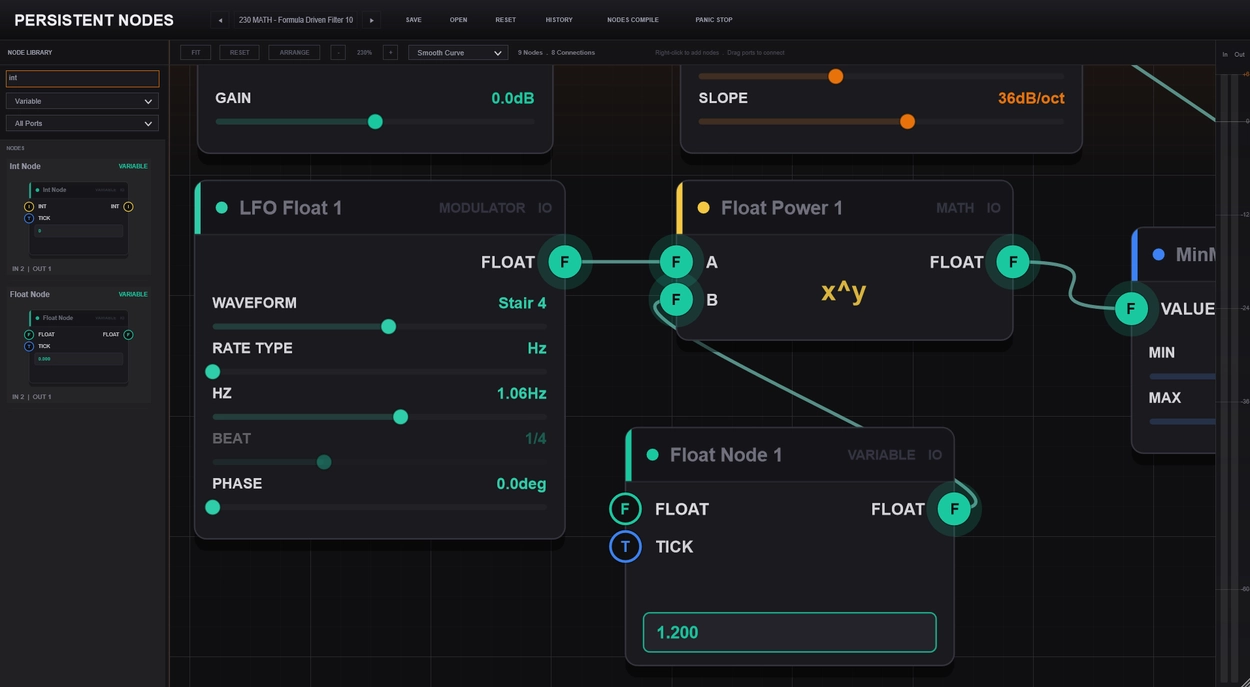Image resolution: width=1250 pixels, height=687 pixels.
Task: Click the WAVEFORM slider handle
Action: [388, 327]
